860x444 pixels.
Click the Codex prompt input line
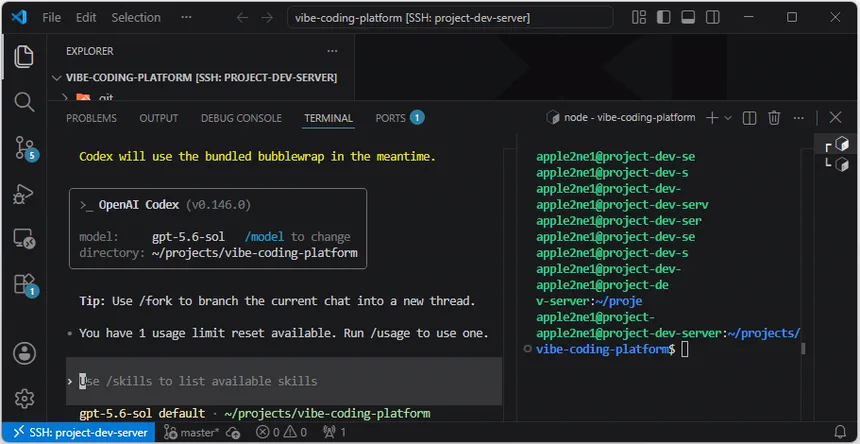click(284, 381)
